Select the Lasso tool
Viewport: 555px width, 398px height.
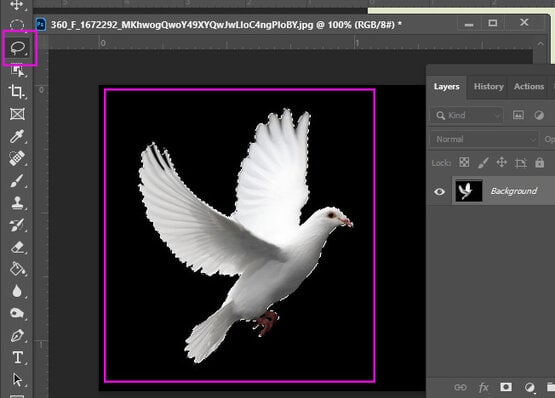pos(17,47)
